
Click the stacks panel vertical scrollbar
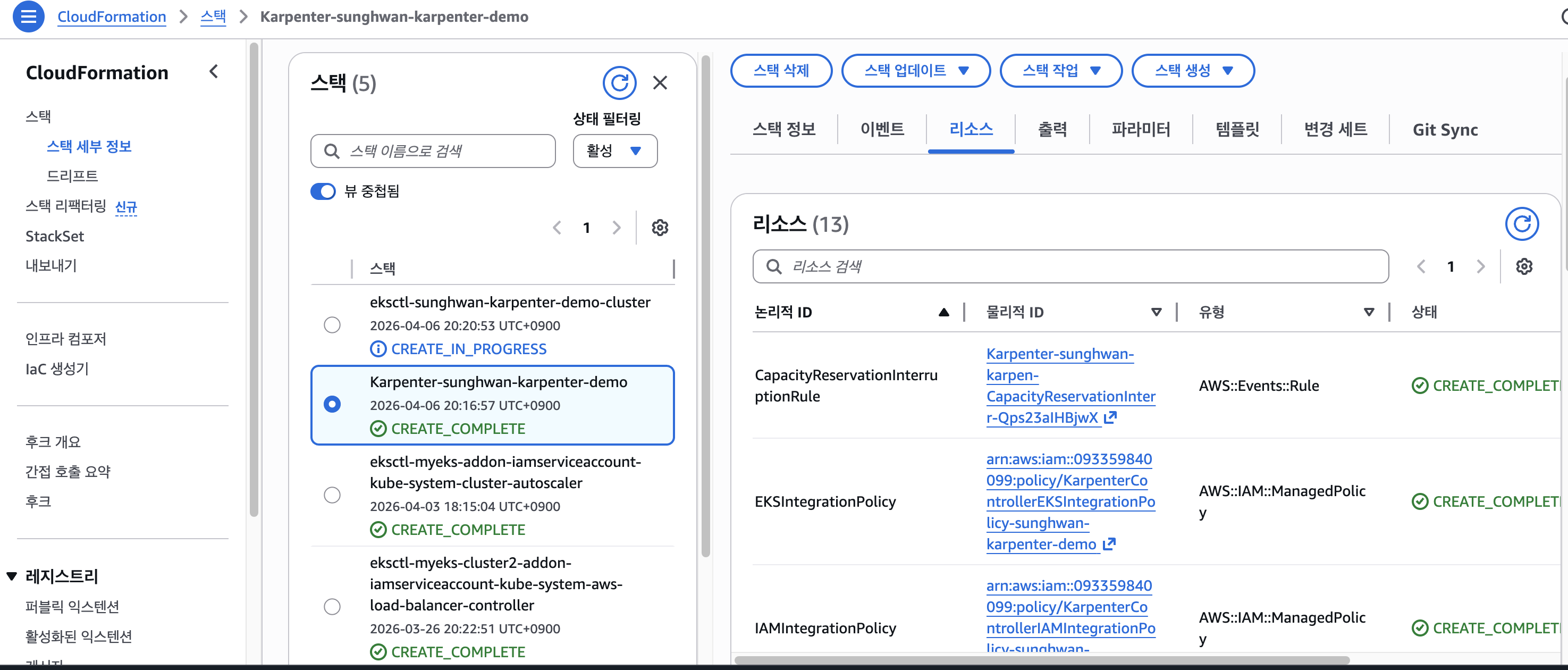706,306
